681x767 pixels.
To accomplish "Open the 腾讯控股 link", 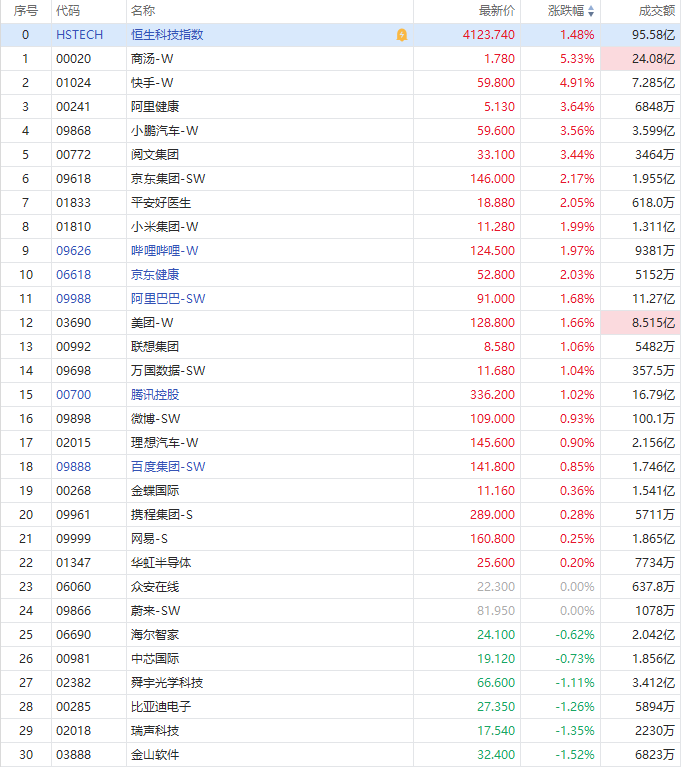I will coord(155,394).
